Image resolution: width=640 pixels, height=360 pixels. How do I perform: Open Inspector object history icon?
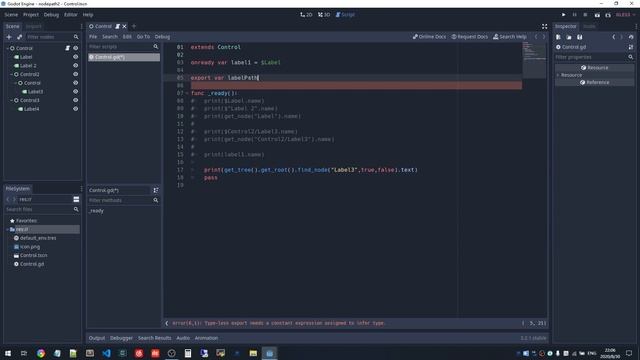[631, 37]
